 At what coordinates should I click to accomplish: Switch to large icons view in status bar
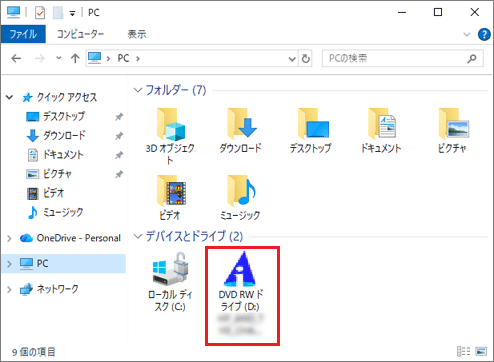[481, 351]
